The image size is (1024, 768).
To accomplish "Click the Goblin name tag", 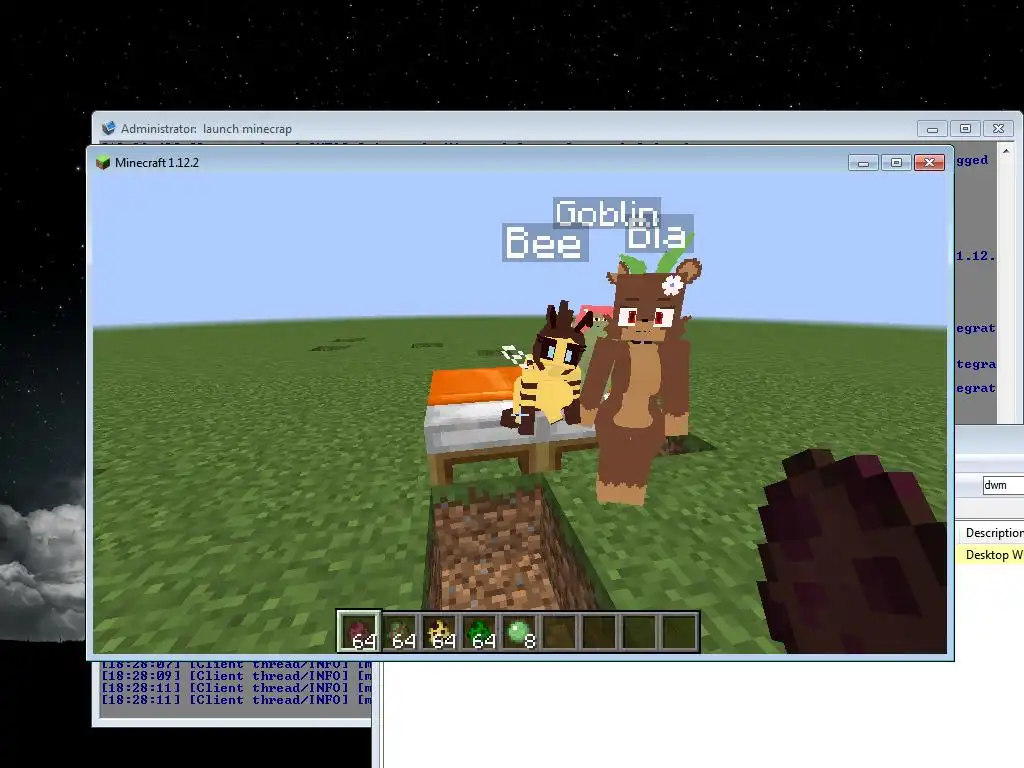I will coord(607,212).
